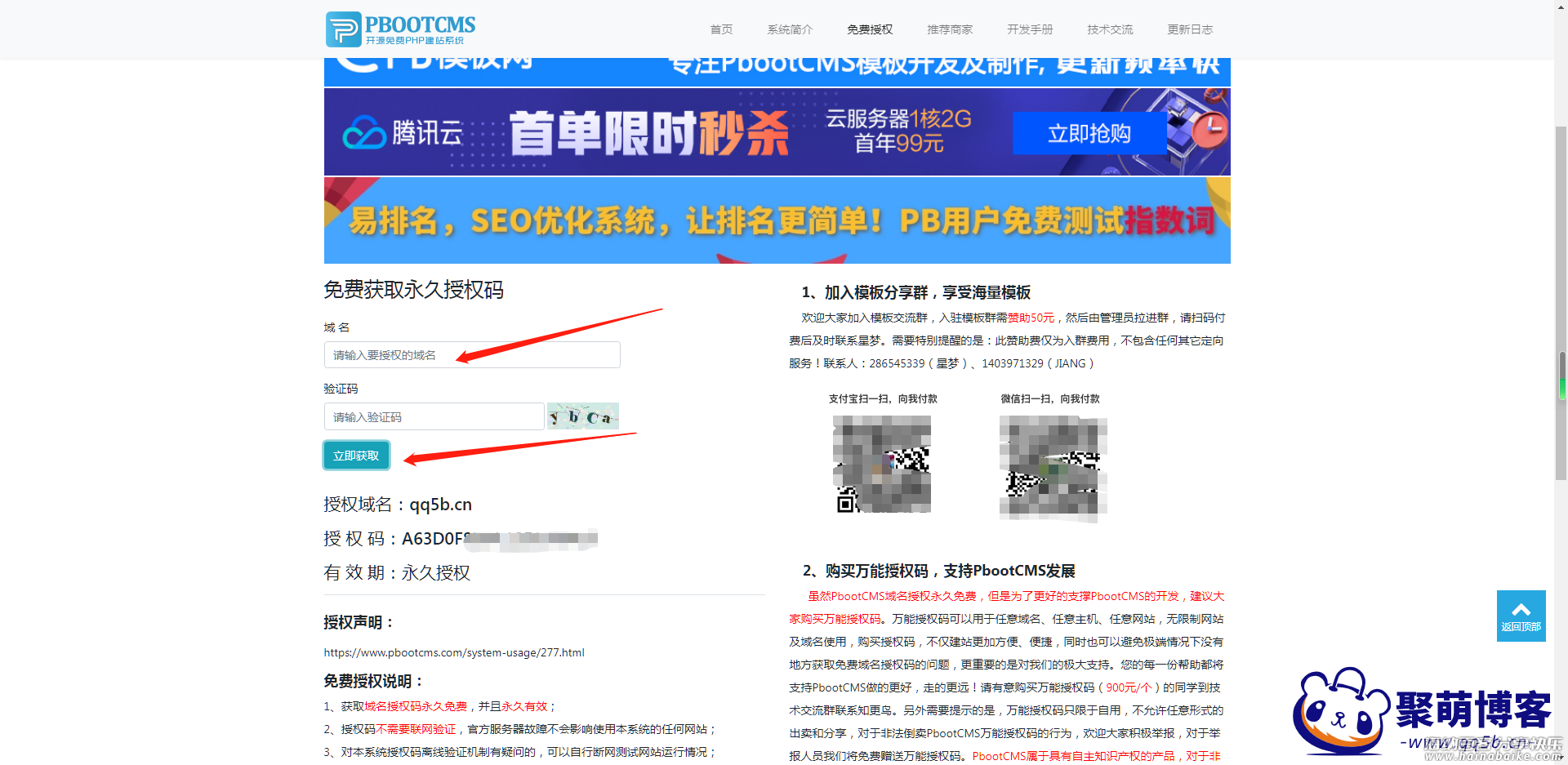Open the 开发手册 navigation item
The image size is (1568, 765).
point(1030,29)
